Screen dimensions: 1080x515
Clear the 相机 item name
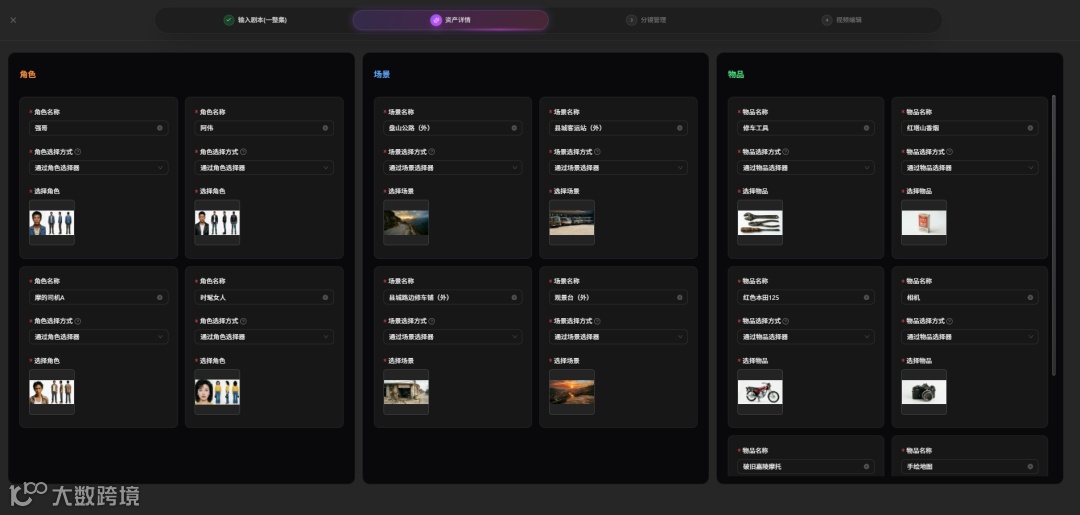(x=1030, y=297)
